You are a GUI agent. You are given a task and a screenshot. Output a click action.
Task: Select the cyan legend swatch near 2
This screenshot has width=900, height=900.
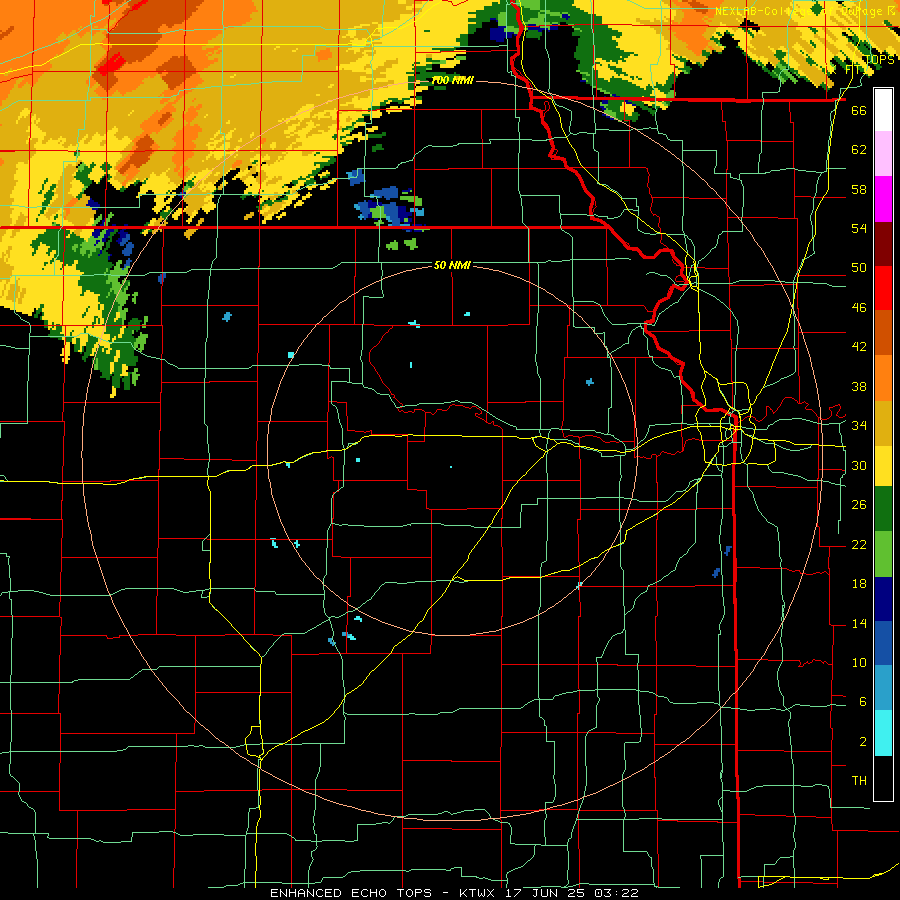[x=883, y=733]
